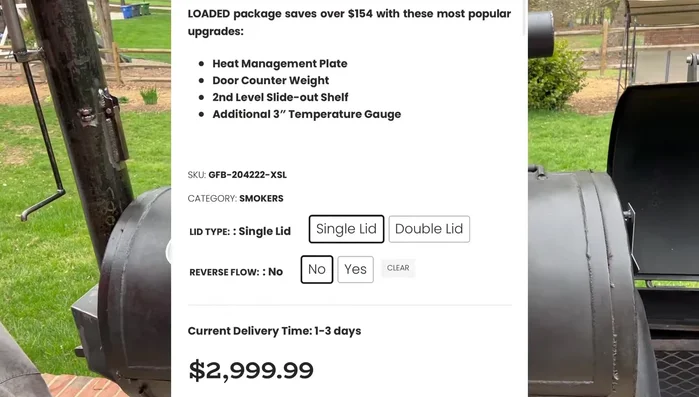699x397 pixels.
Task: Click the $2,999.99 price
Action: [251, 370]
